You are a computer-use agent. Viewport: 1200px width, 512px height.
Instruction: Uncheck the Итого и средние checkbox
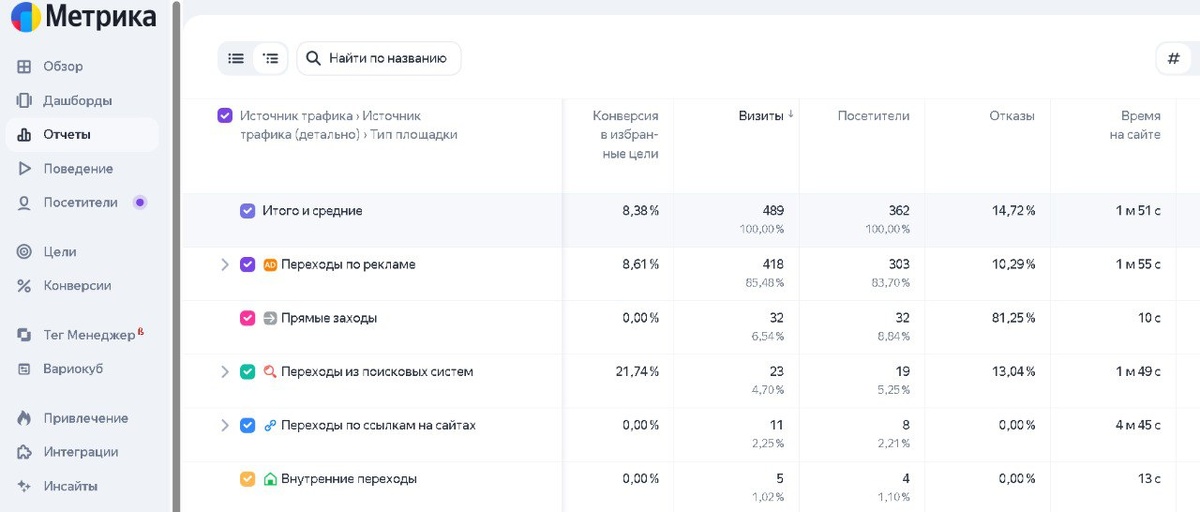(248, 211)
